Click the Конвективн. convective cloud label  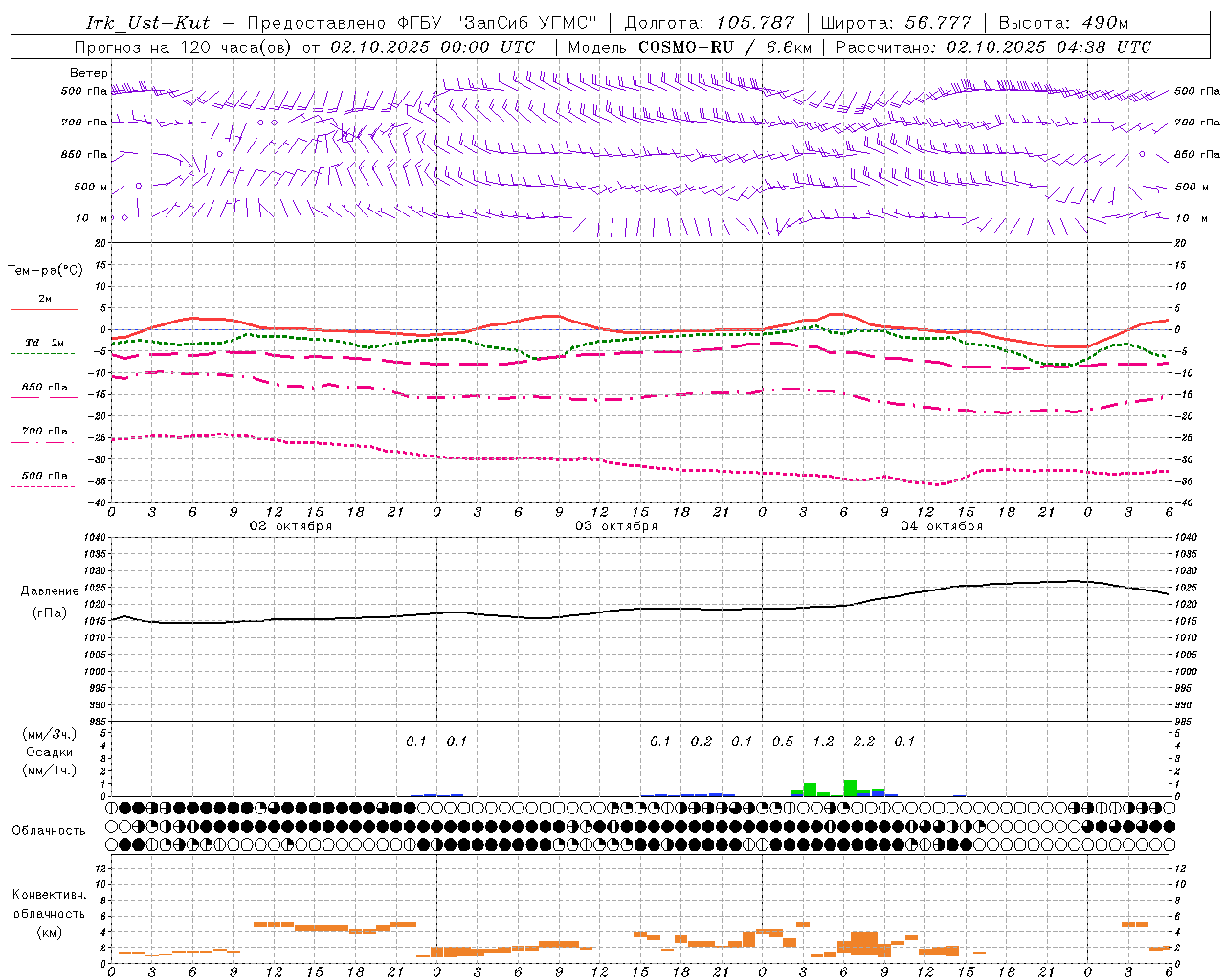(x=49, y=895)
